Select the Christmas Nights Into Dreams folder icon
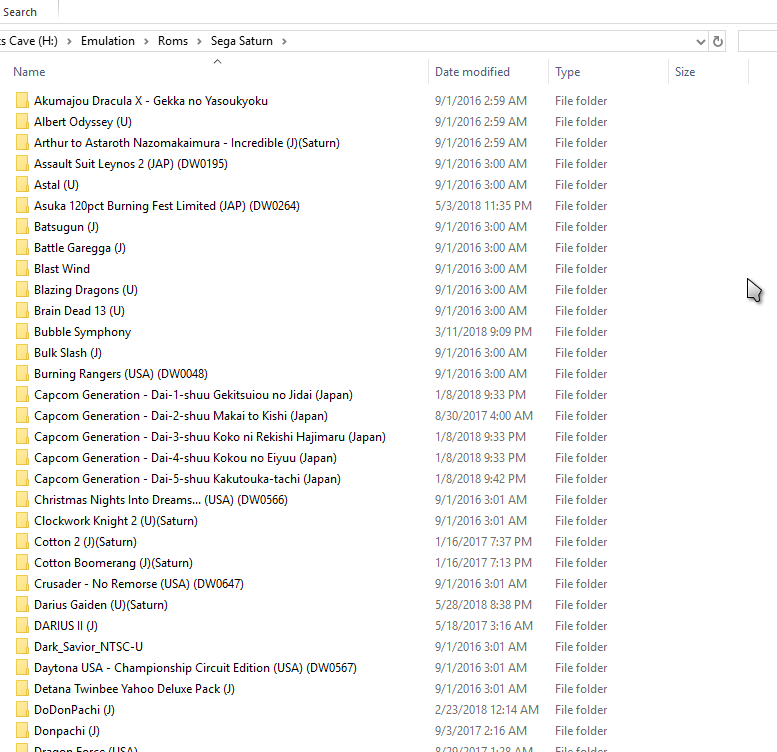 pos(22,500)
